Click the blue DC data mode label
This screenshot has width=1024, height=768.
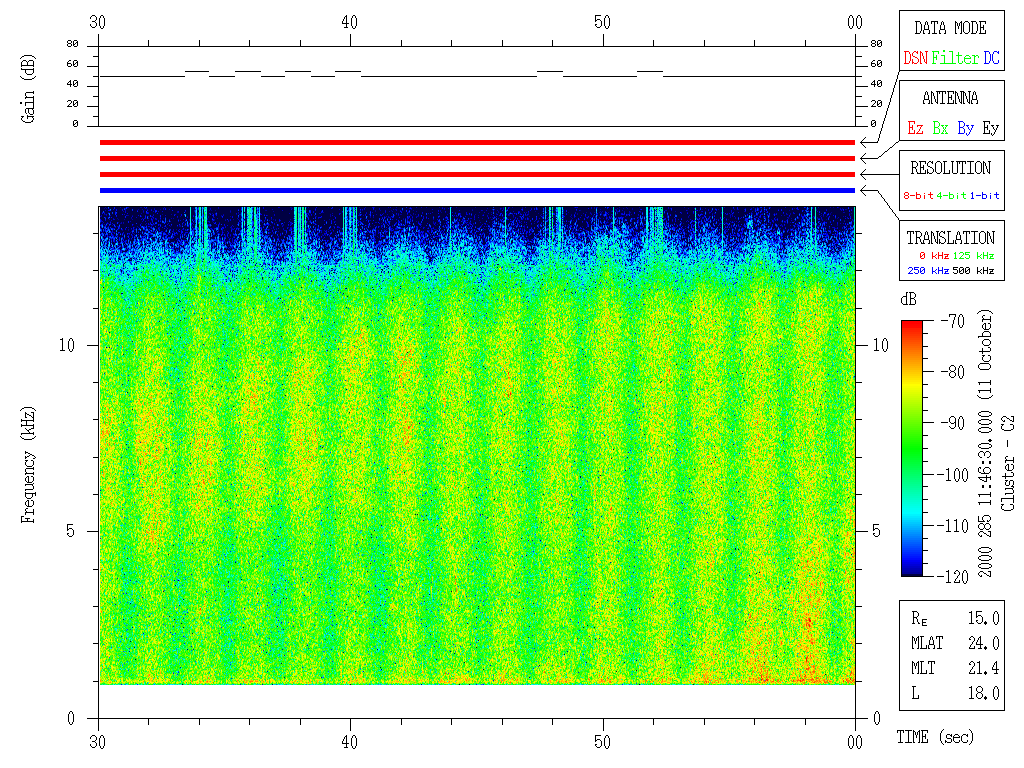[991, 59]
